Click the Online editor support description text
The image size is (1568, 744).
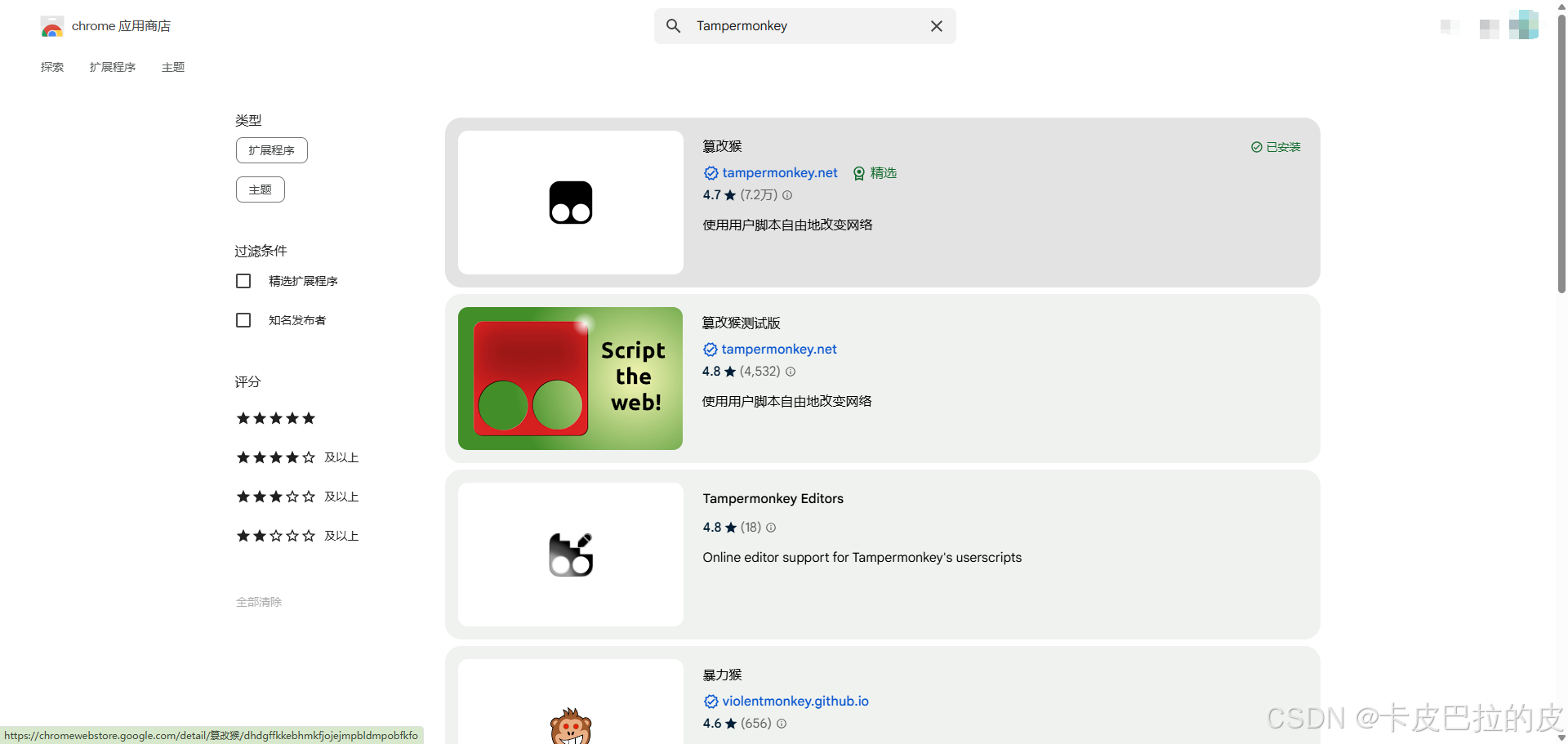(x=862, y=557)
